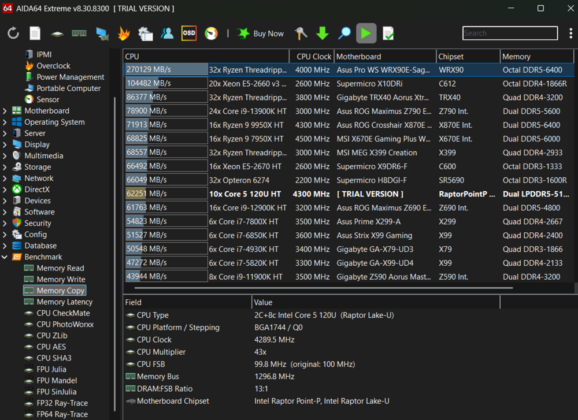The height and width of the screenshot is (420, 578).
Task: Expand the Operating System tree node
Action: click(x=5, y=122)
